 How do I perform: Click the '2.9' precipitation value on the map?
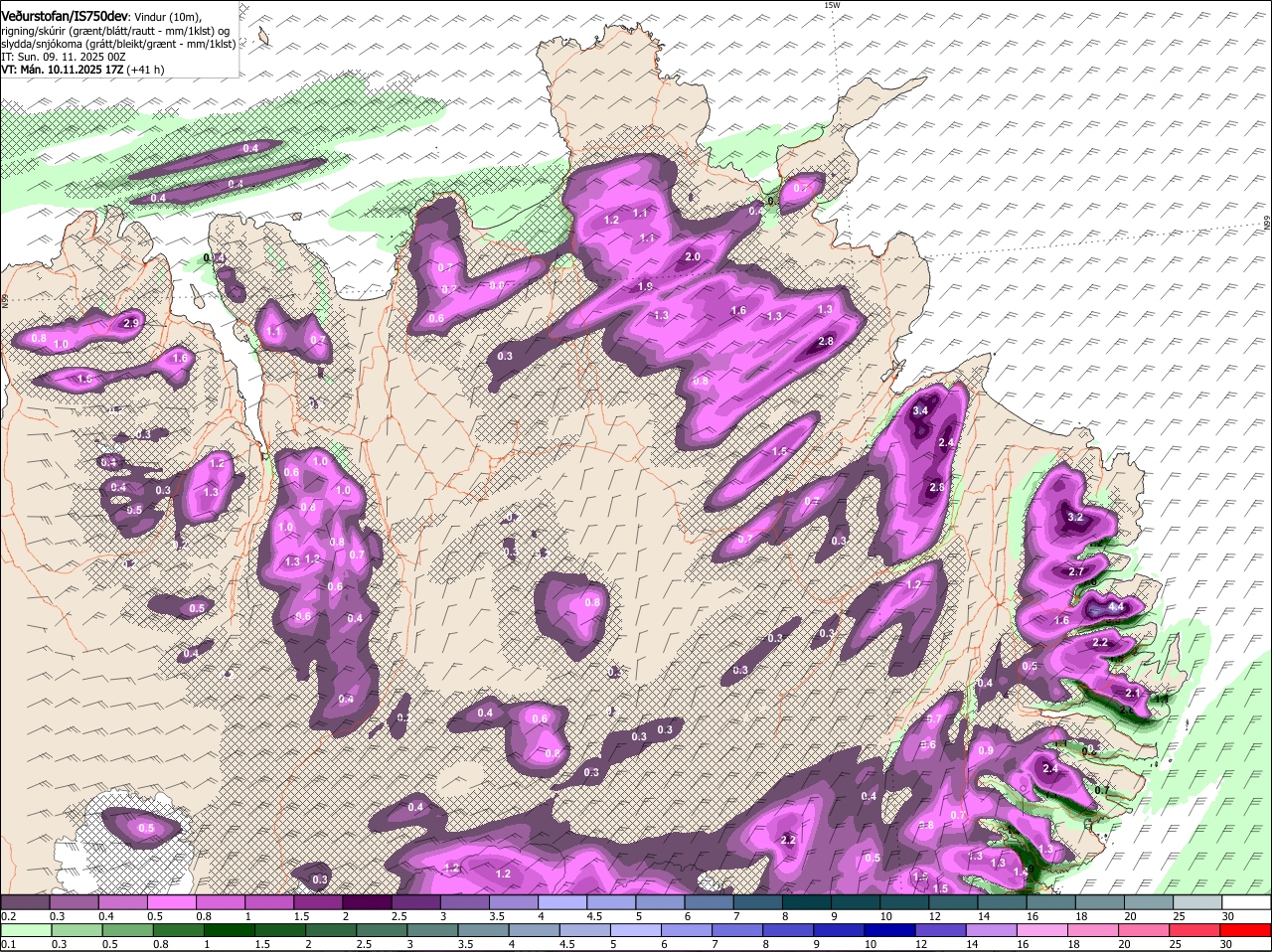131,324
